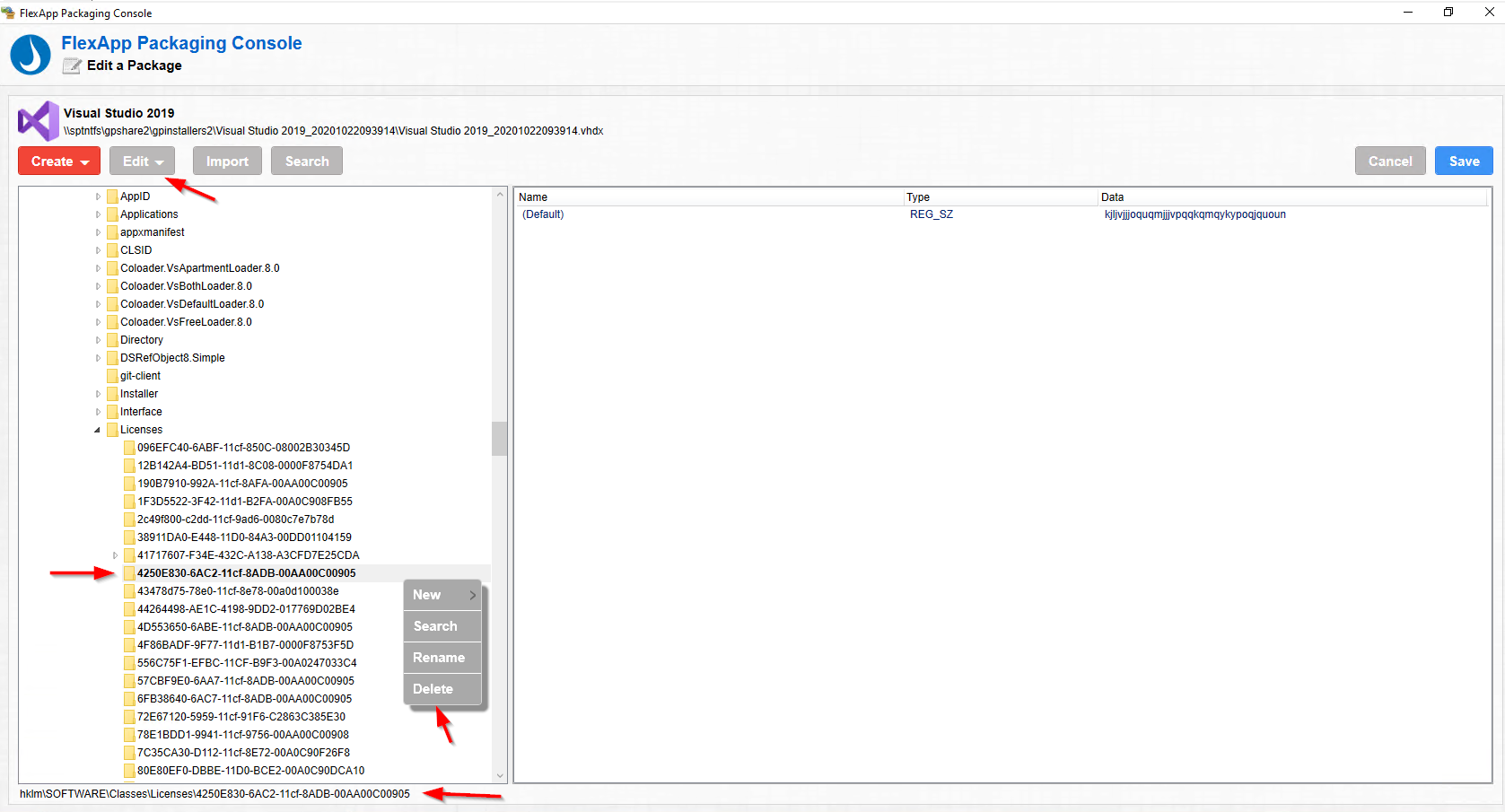1505x812 pixels.
Task: Click the AppID folder icon
Action: coord(112,196)
